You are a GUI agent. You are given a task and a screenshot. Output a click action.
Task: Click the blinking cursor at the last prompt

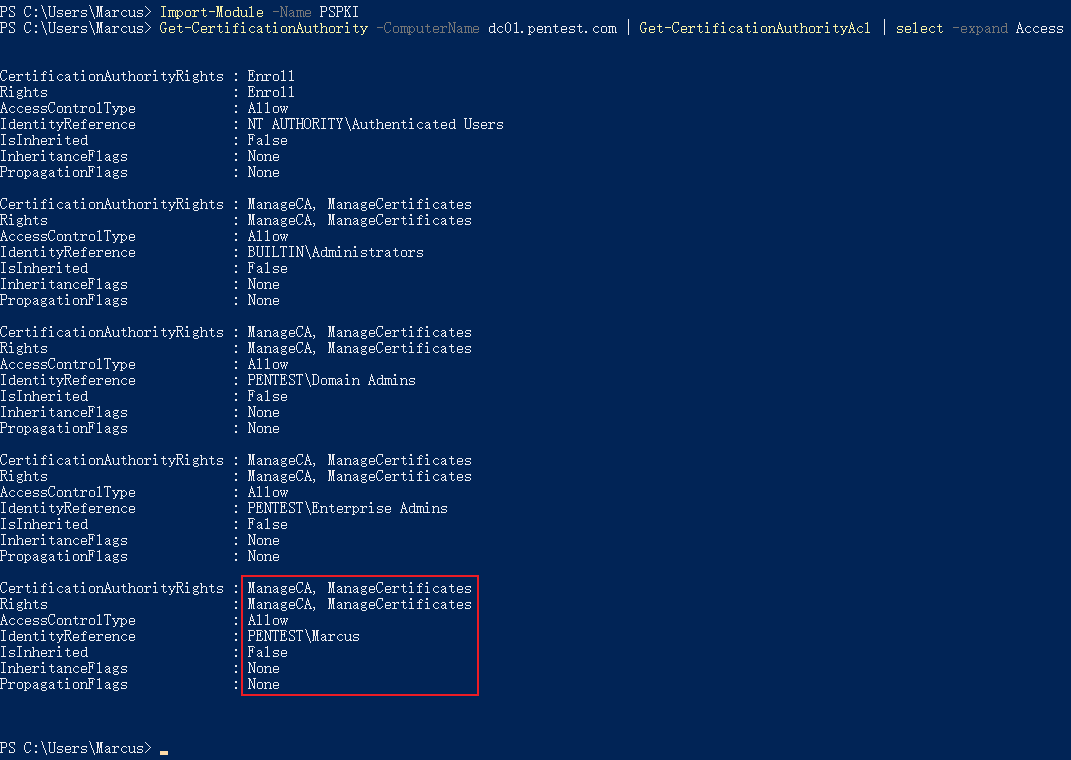click(x=164, y=752)
